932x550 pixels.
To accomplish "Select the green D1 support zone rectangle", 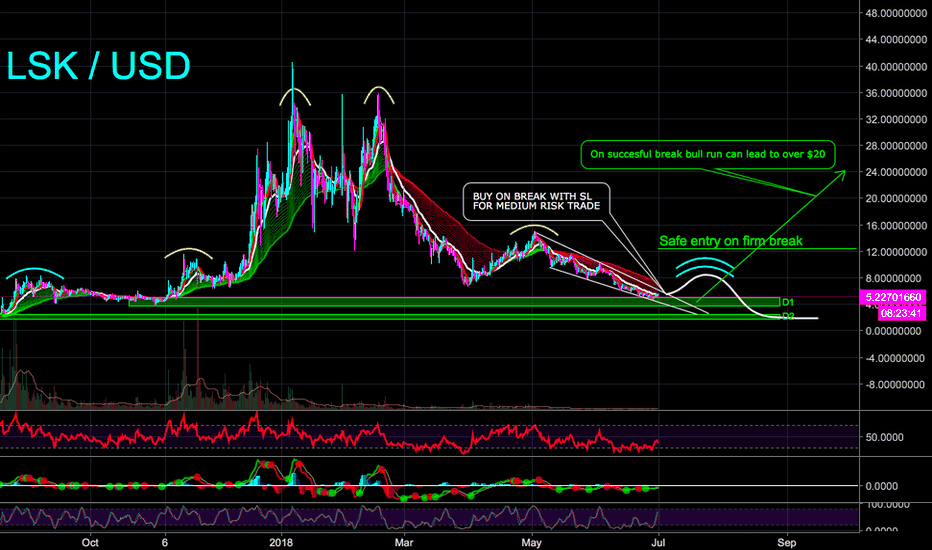I will coord(454,302).
